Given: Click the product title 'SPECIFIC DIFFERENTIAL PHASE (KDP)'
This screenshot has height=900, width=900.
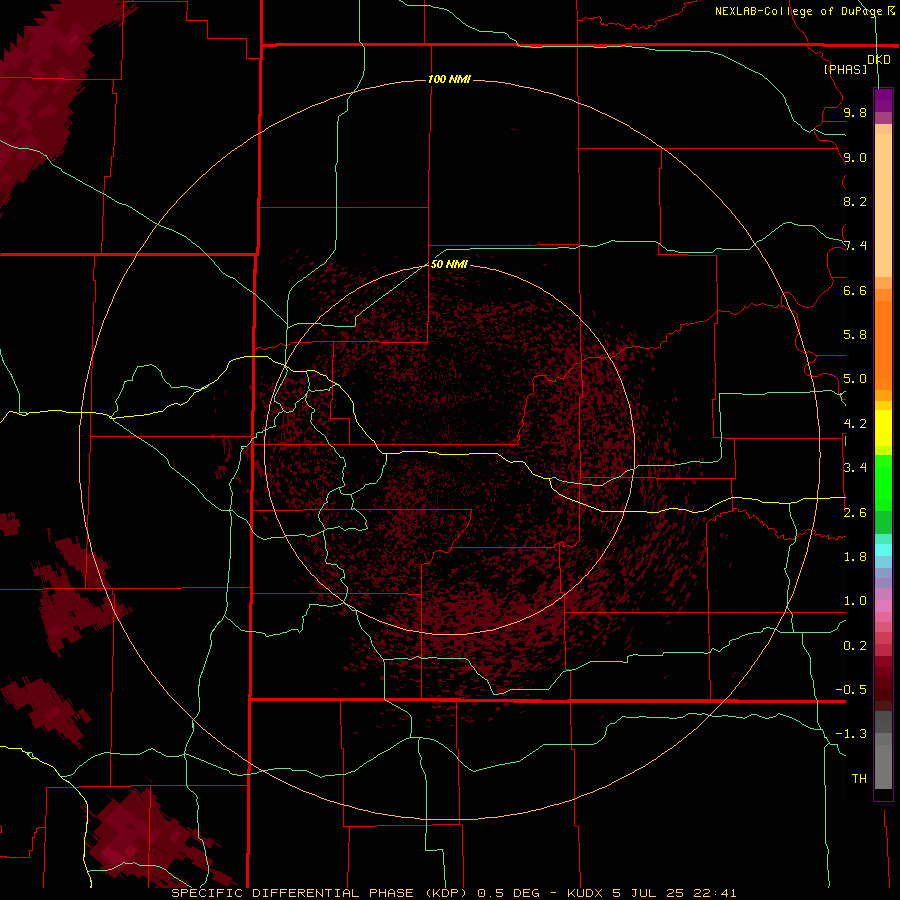Looking at the screenshot, I should click(x=320, y=893).
